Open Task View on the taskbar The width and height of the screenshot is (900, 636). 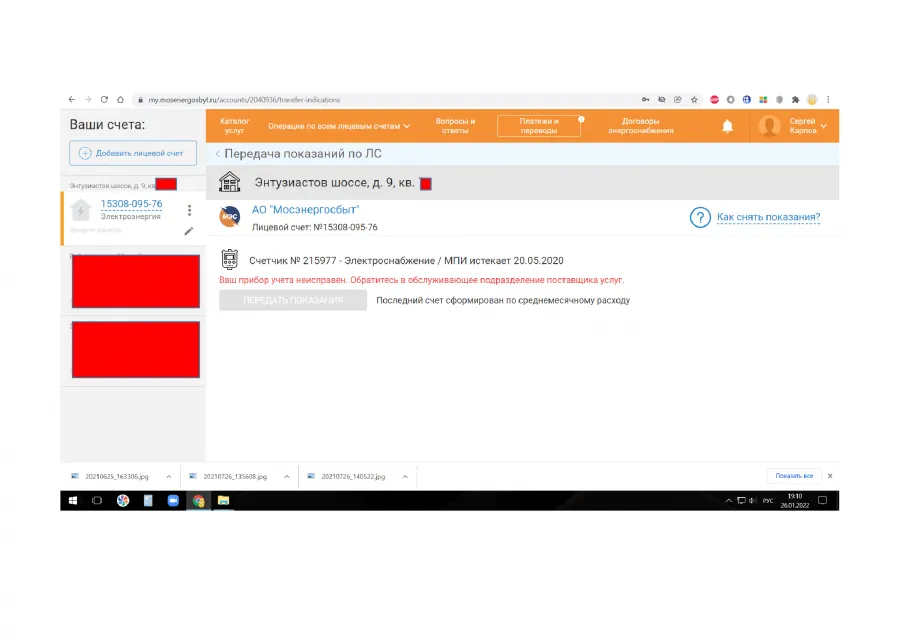click(x=97, y=501)
